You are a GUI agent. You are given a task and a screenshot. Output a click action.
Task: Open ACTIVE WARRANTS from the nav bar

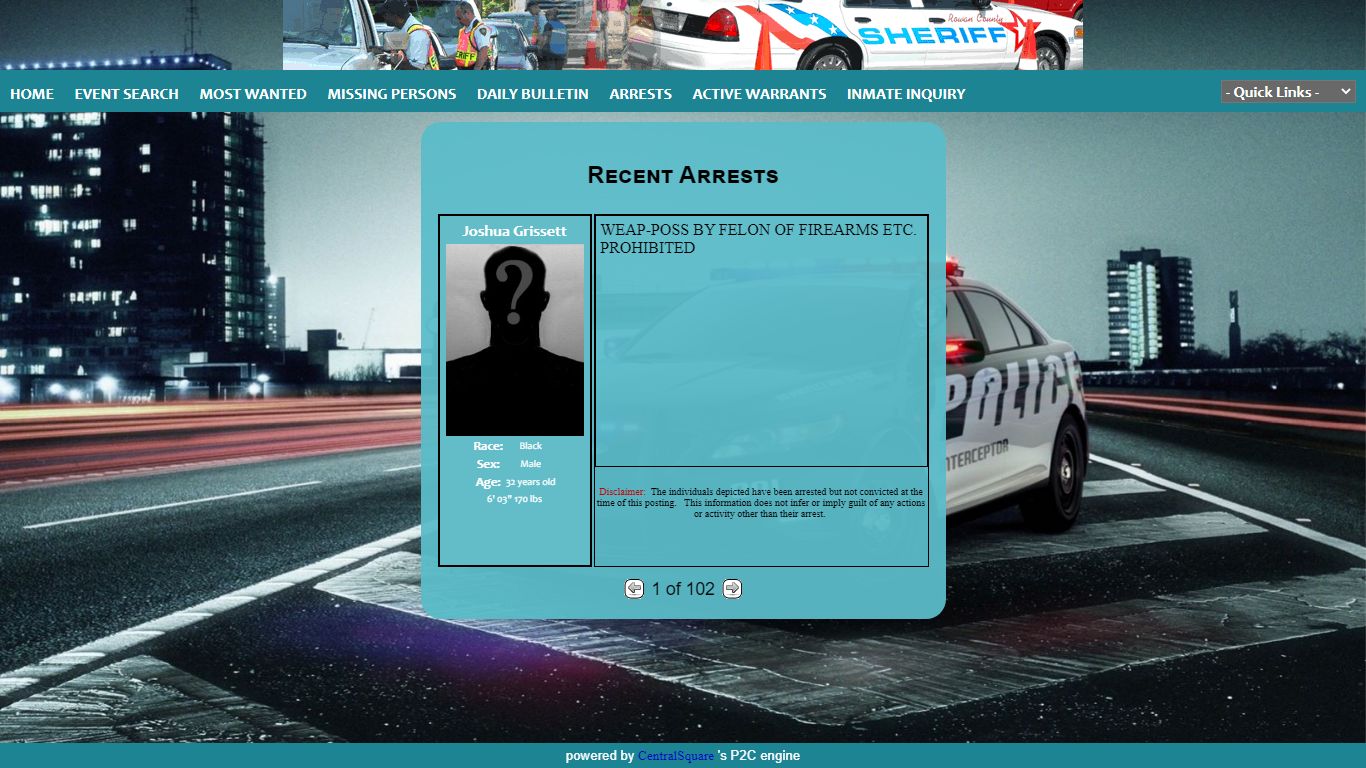click(x=759, y=94)
